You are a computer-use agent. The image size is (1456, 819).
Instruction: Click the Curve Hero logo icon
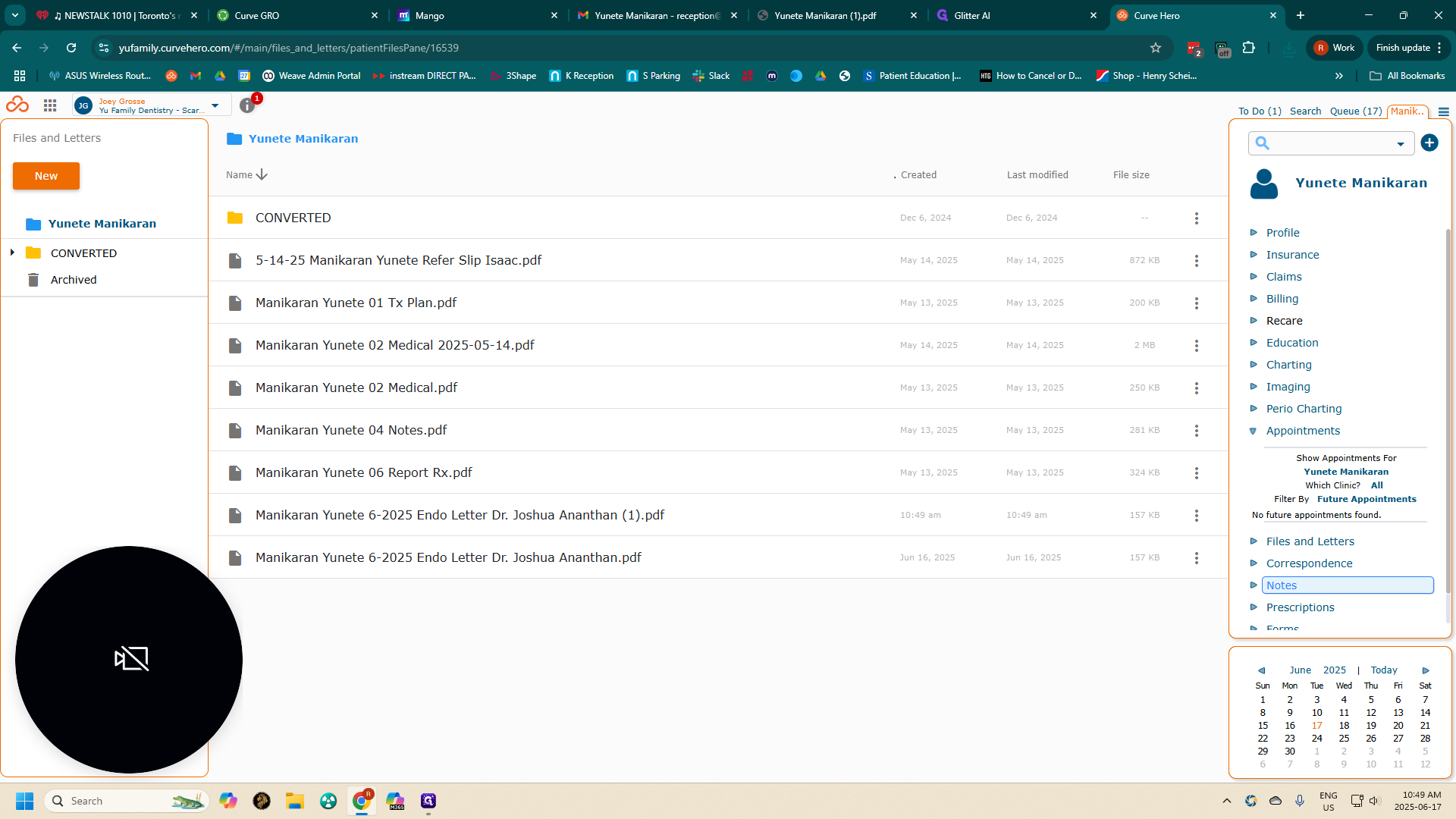(17, 105)
